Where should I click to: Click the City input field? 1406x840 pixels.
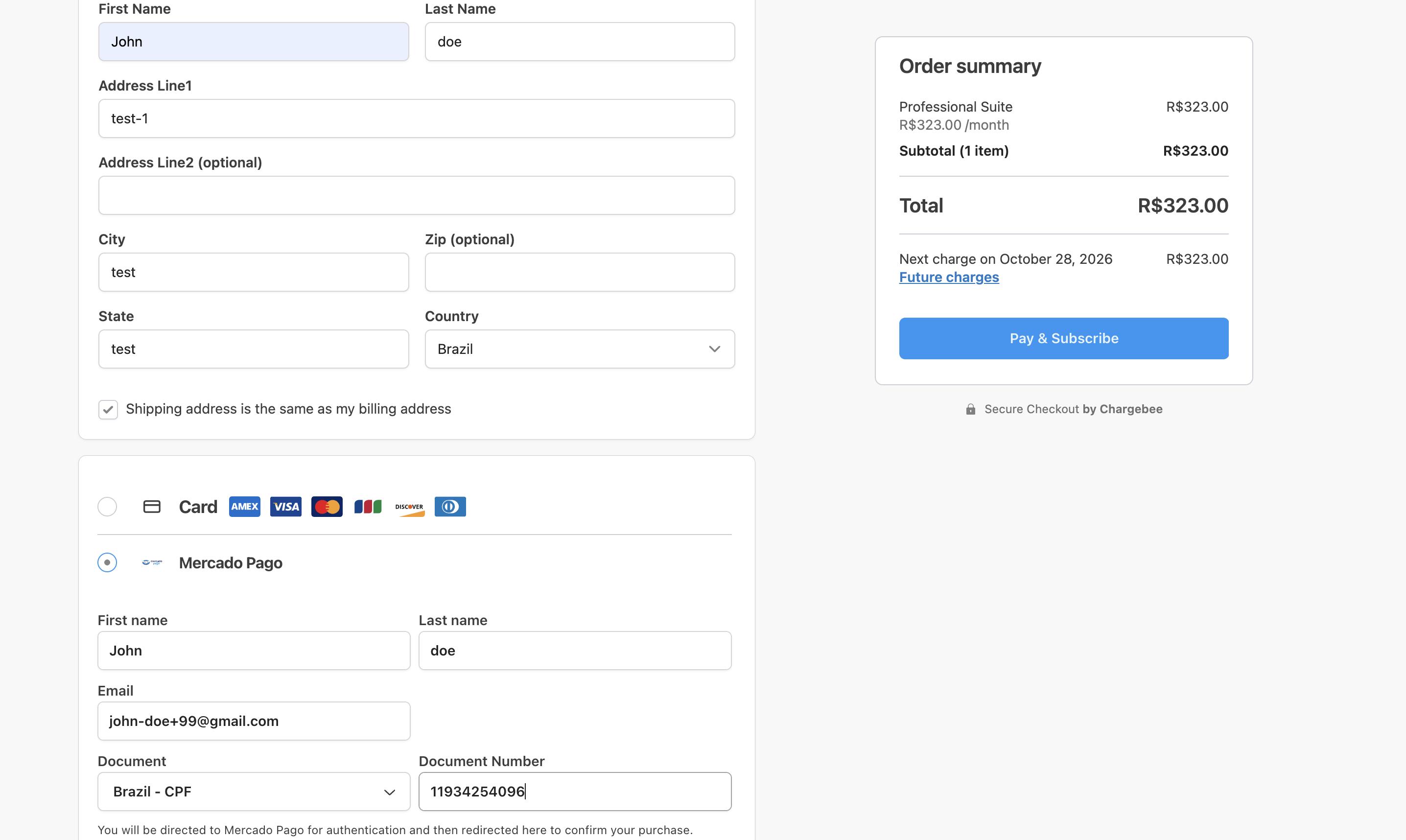tap(254, 272)
